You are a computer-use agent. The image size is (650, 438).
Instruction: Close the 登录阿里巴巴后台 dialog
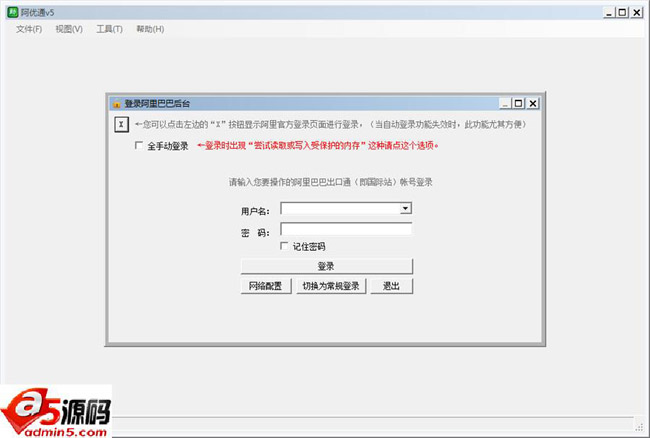533,104
